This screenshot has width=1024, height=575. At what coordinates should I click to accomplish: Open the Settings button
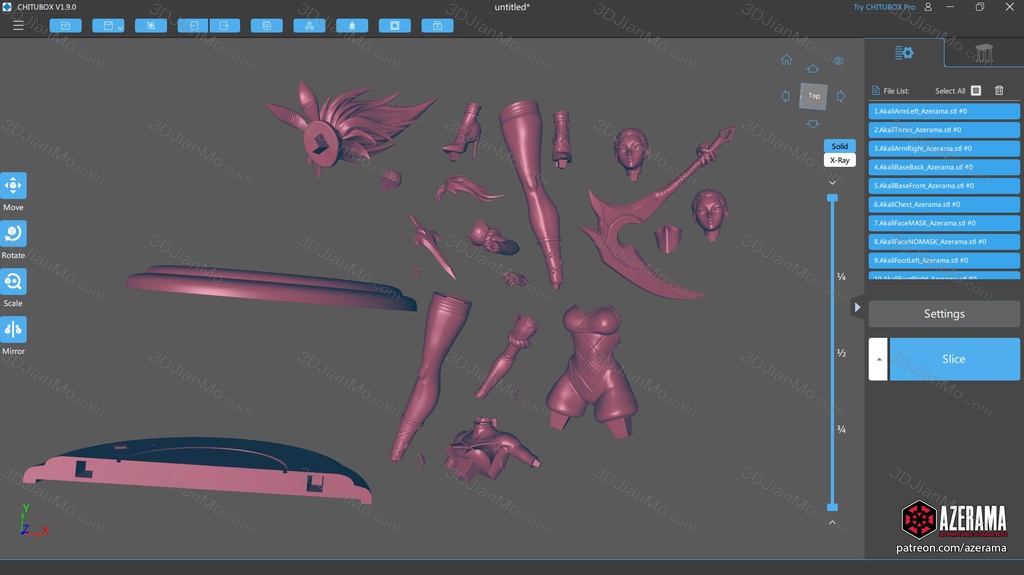coord(944,314)
